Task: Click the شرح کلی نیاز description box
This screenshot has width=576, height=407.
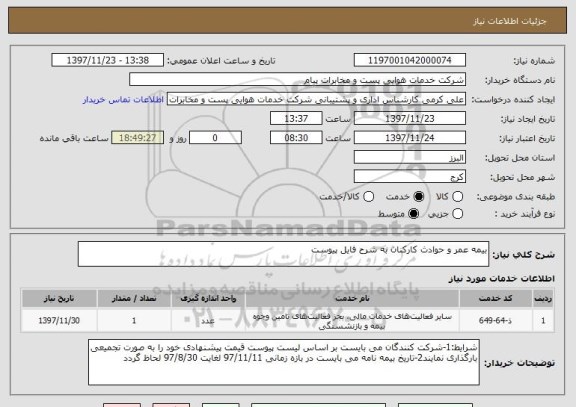Action: pos(283,254)
